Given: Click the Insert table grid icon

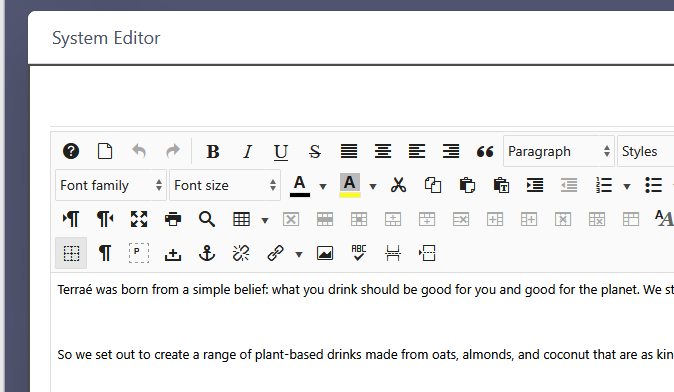Looking at the screenshot, I should pos(241,219).
